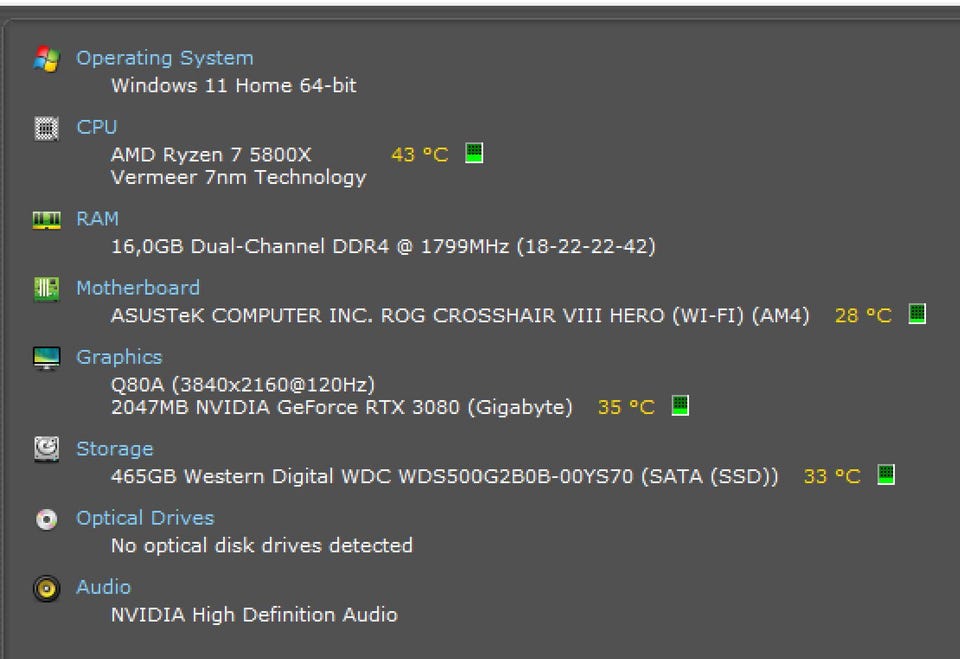Click the Operating System Windows flag icon
The height and width of the screenshot is (659, 960).
(x=46, y=59)
